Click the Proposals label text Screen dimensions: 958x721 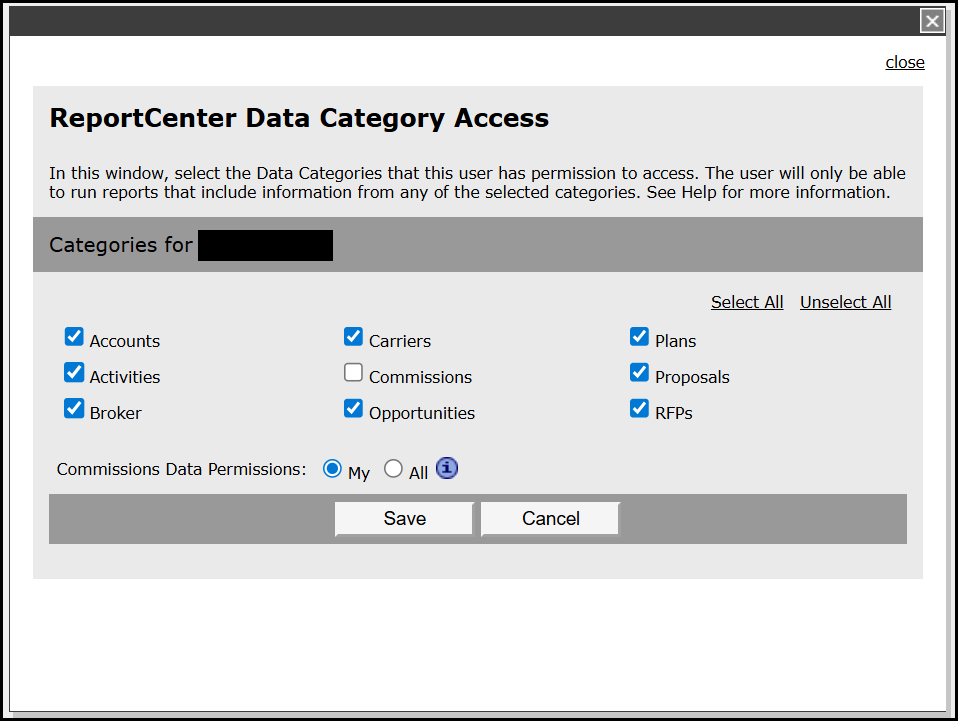[x=692, y=378]
